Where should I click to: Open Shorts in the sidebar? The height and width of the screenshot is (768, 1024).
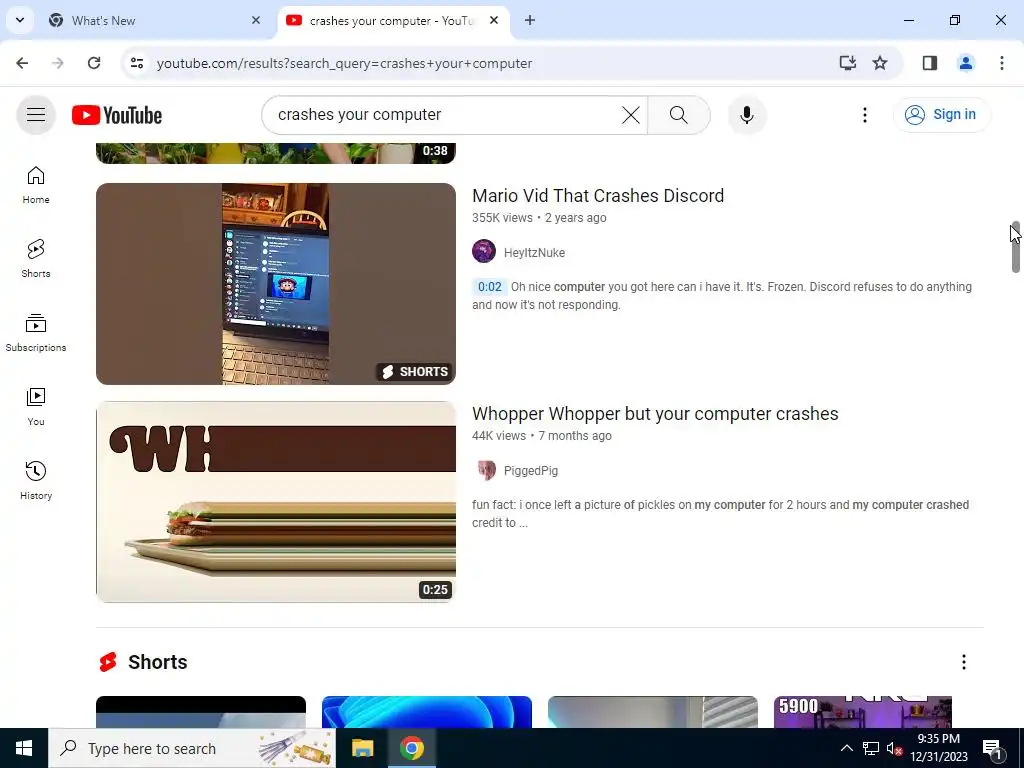click(36, 259)
